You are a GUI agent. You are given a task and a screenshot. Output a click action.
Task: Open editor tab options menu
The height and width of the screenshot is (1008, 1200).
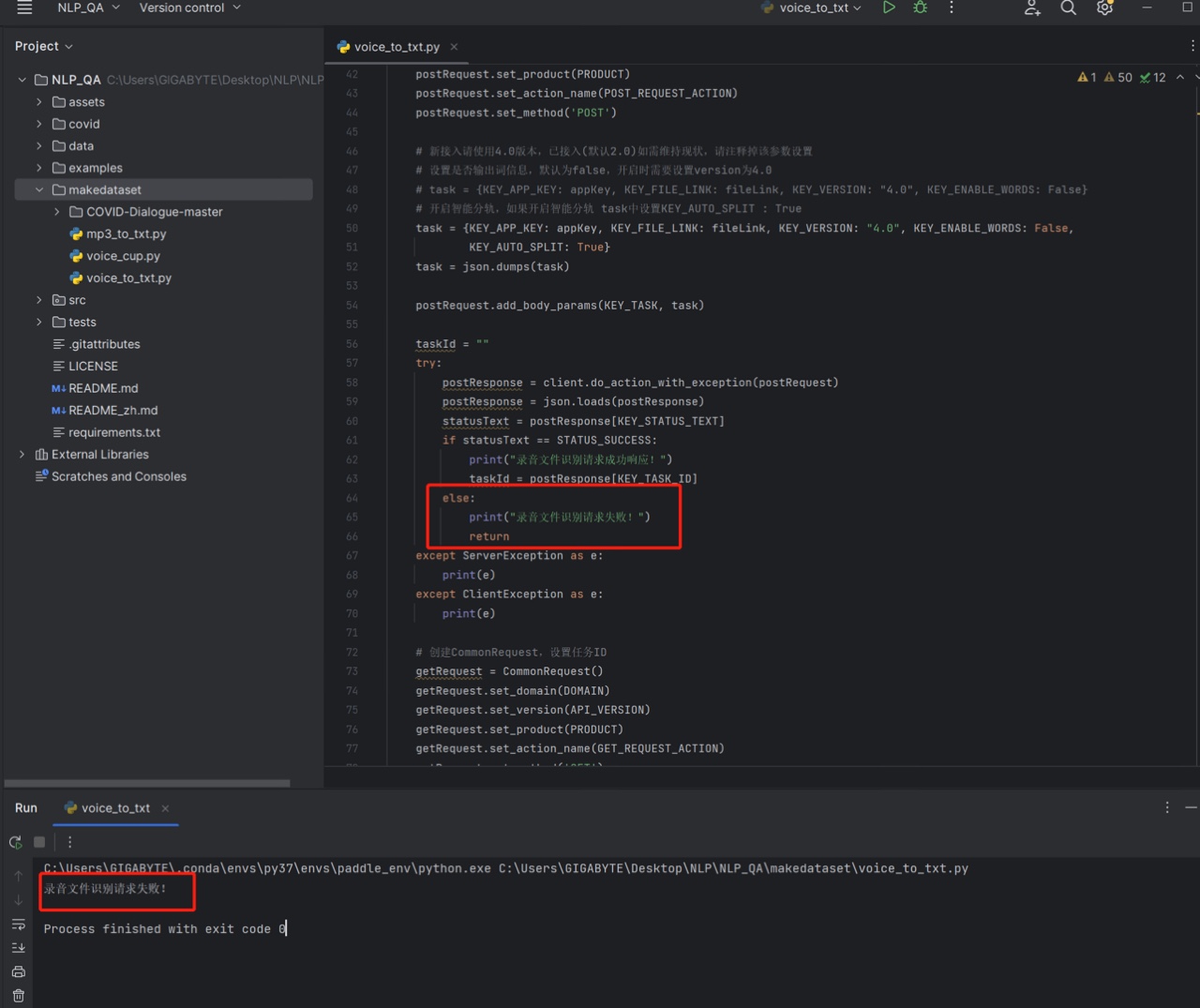1192,46
